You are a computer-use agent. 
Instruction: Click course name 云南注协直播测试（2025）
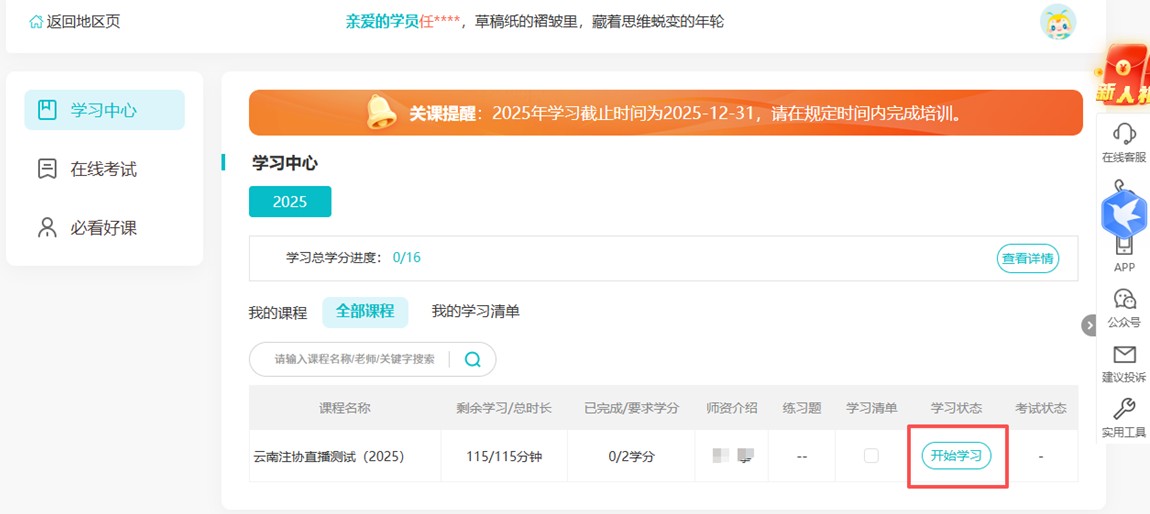coord(327,456)
